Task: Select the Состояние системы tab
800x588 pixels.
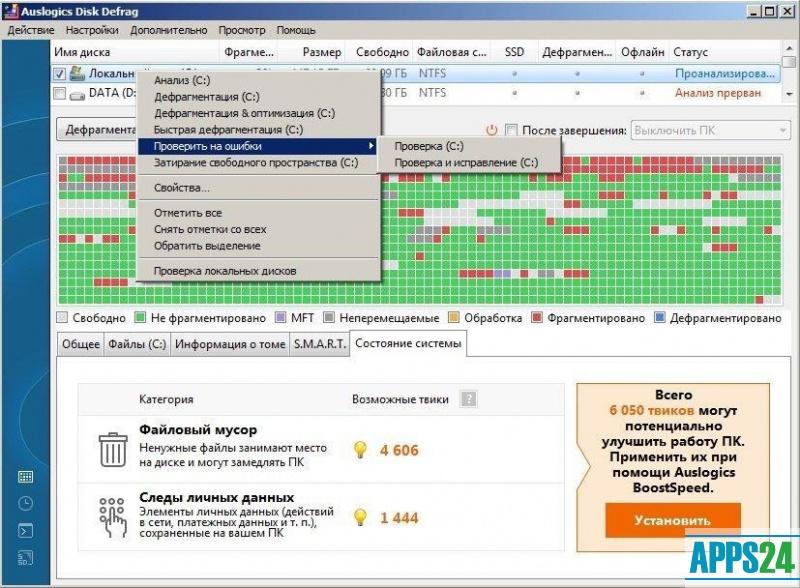Action: 408,343
